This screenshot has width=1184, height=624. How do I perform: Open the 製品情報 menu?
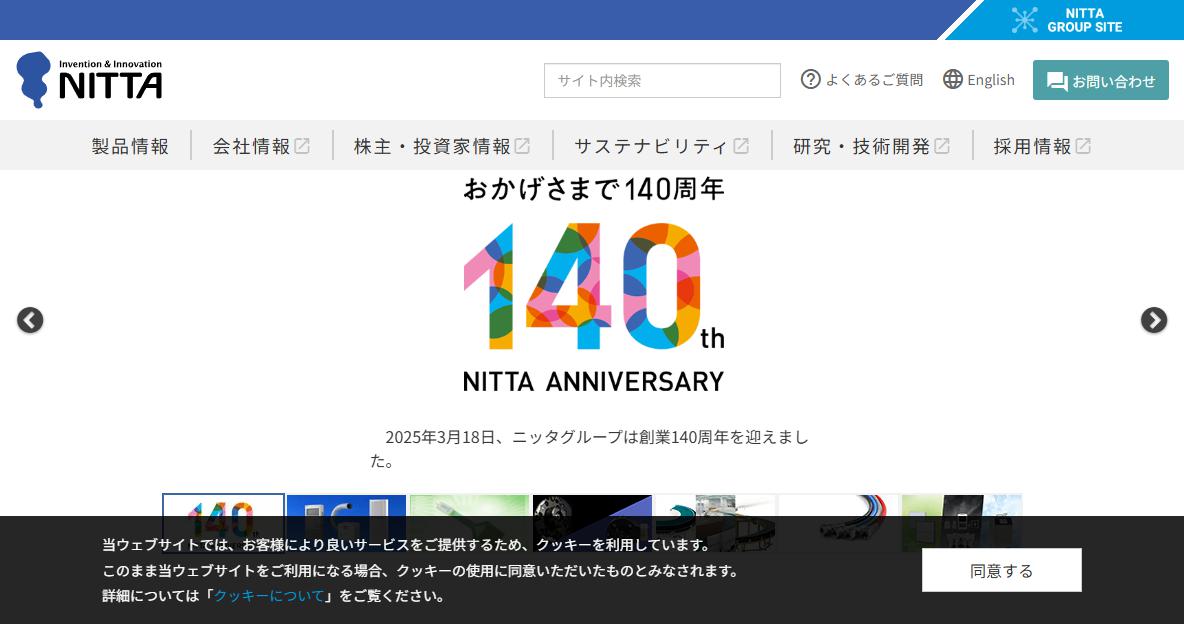(130, 146)
